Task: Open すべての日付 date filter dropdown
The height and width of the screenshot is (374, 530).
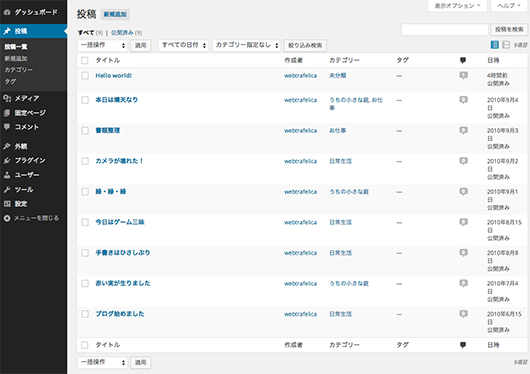Action: point(184,45)
